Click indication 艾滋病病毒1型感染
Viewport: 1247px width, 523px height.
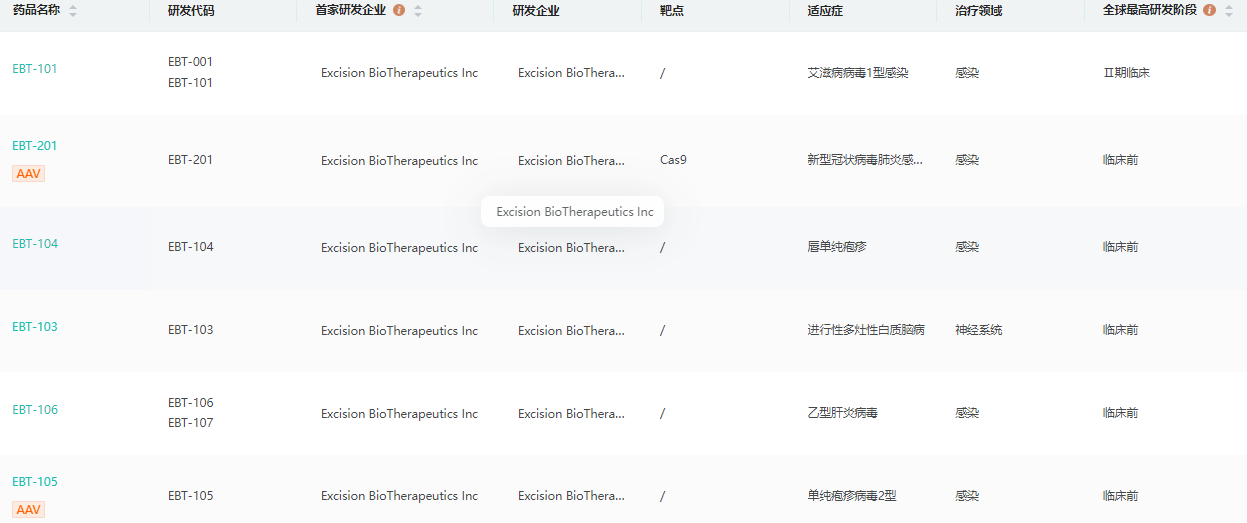[x=858, y=73]
